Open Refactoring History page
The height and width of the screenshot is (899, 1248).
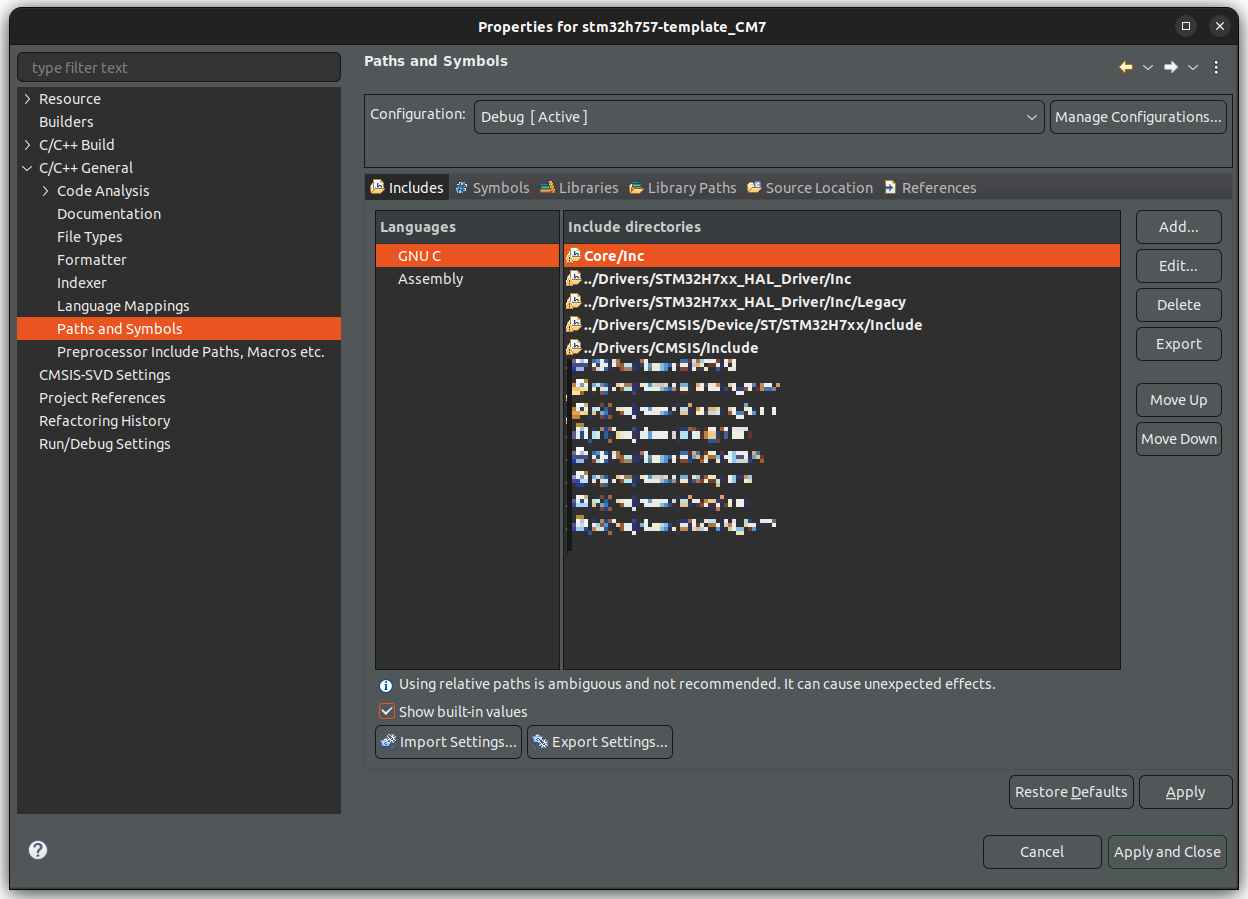[x=105, y=421]
